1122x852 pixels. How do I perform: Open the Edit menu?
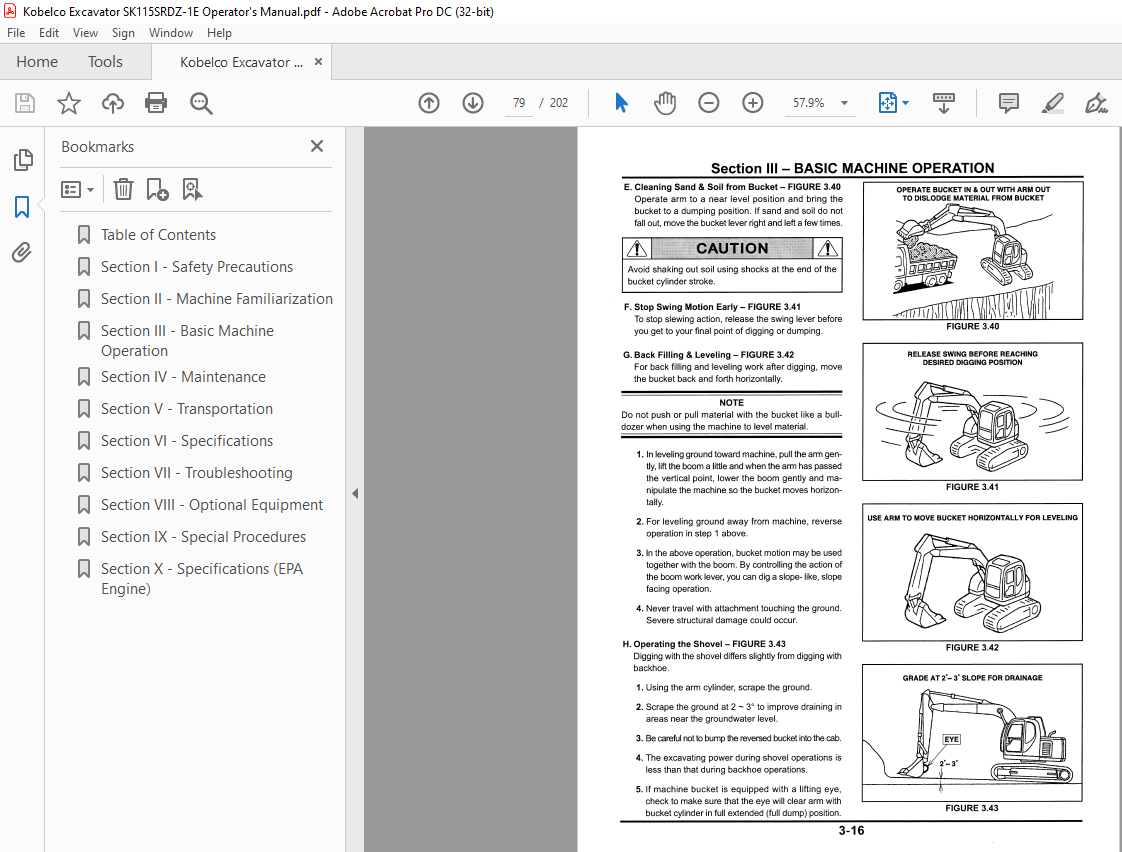point(49,33)
